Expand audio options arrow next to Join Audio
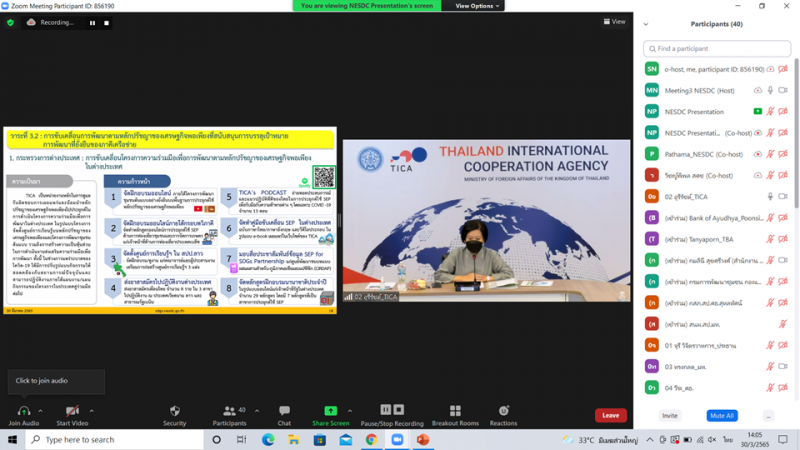The height and width of the screenshot is (450, 800). coord(40,411)
